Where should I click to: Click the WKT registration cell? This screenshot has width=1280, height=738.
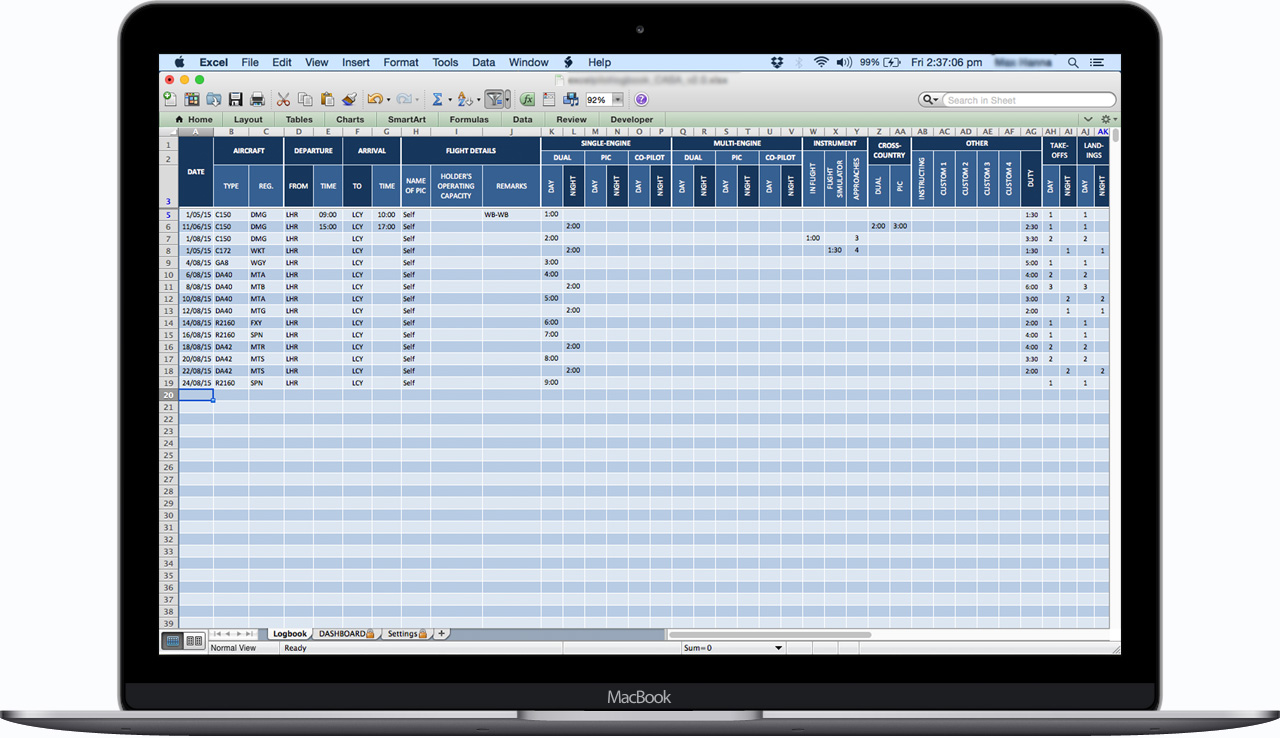click(x=266, y=251)
